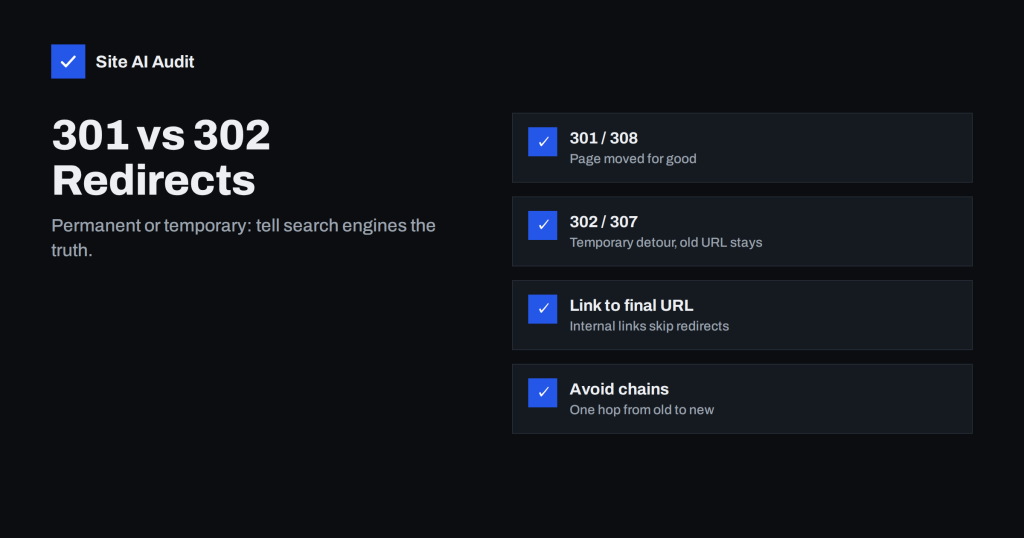Click the Link to final URL title

tap(632, 306)
